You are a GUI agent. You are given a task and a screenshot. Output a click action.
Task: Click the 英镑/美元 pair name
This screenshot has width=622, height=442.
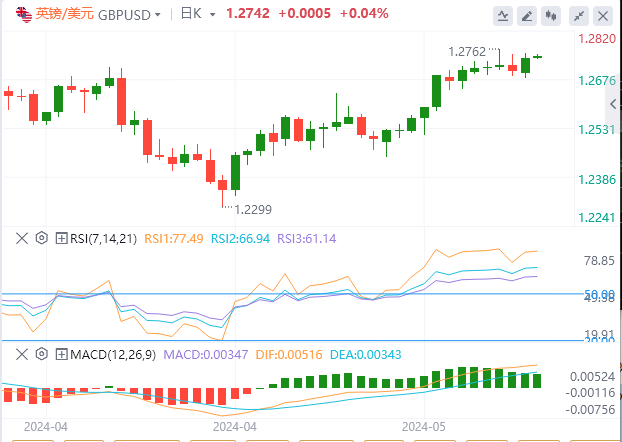coord(61,15)
